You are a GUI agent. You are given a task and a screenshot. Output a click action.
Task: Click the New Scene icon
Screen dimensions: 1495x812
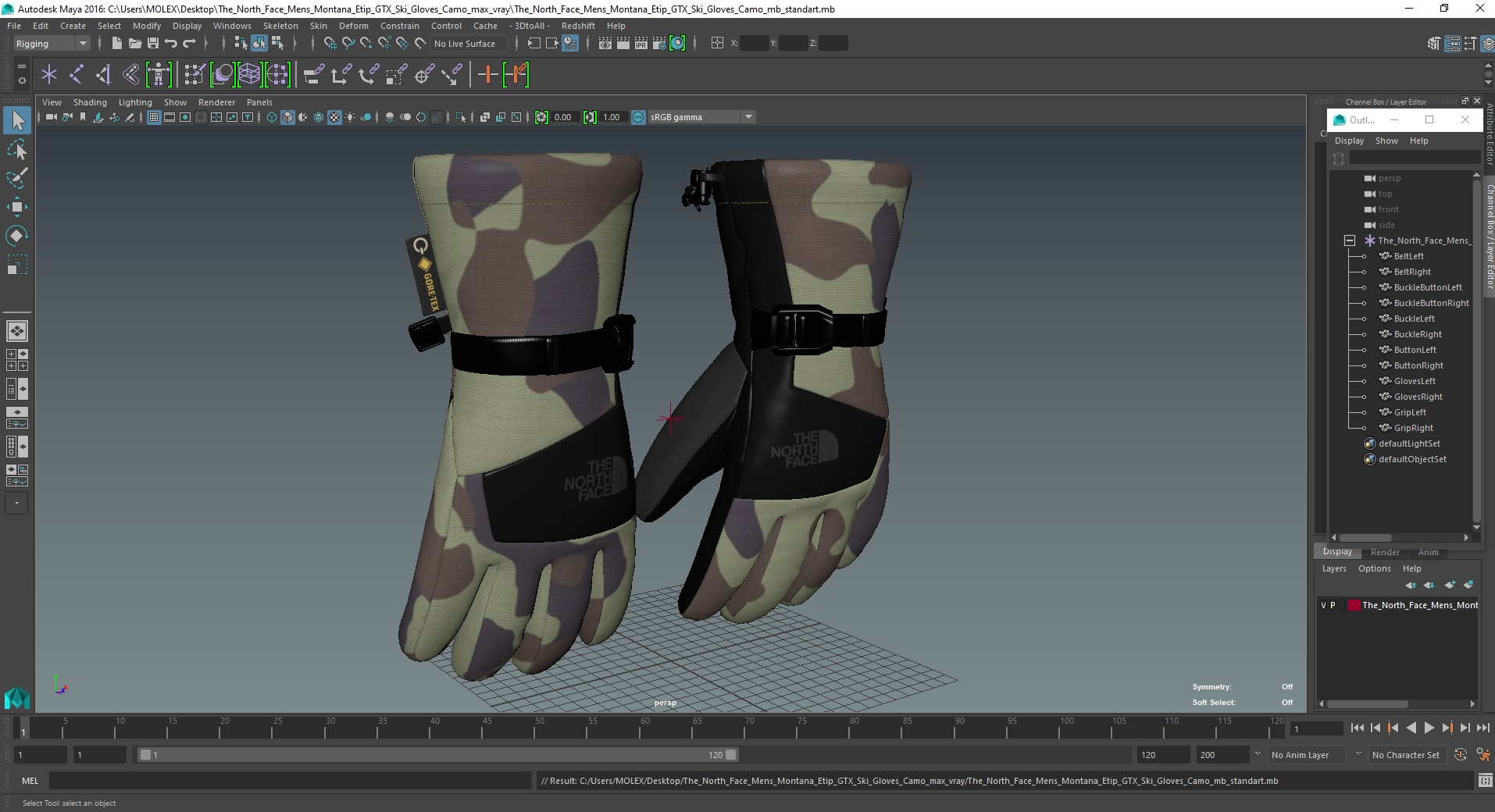[116, 44]
